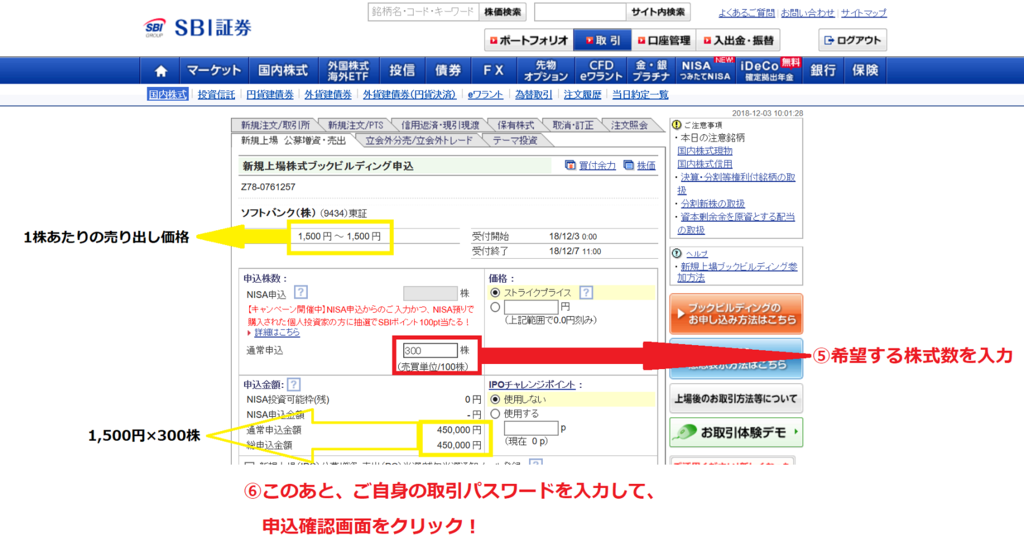The image size is (1024, 551).
Task: Open 口座管理 from the top bar
Action: tap(664, 40)
